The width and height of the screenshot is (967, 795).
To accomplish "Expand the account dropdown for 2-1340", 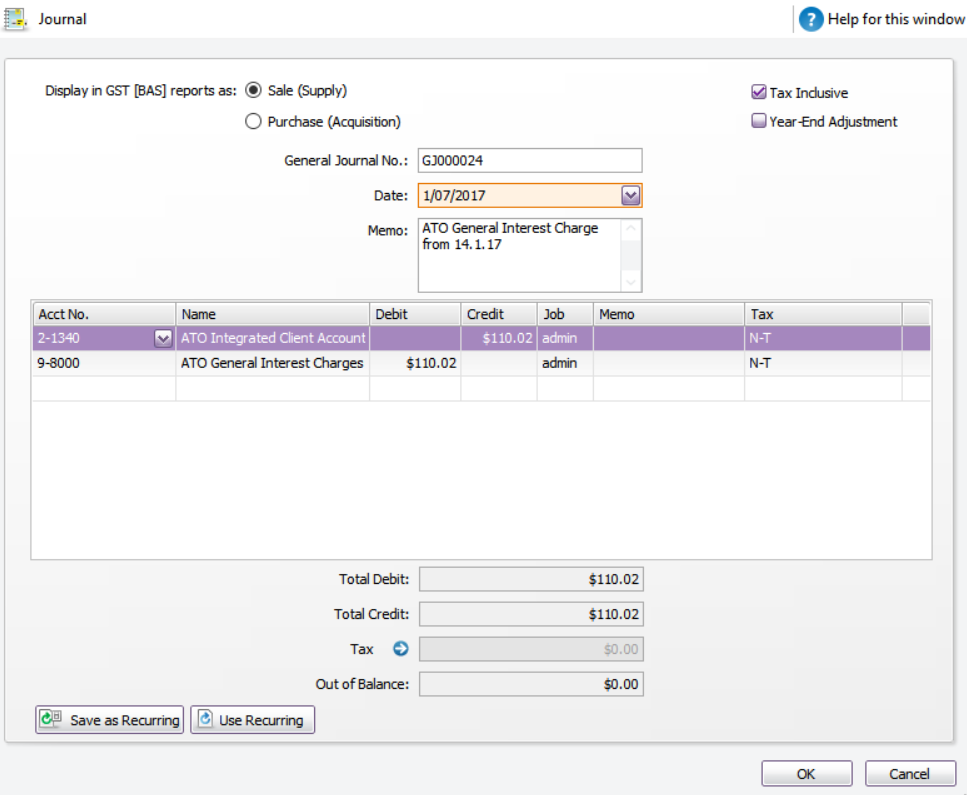I will point(163,339).
